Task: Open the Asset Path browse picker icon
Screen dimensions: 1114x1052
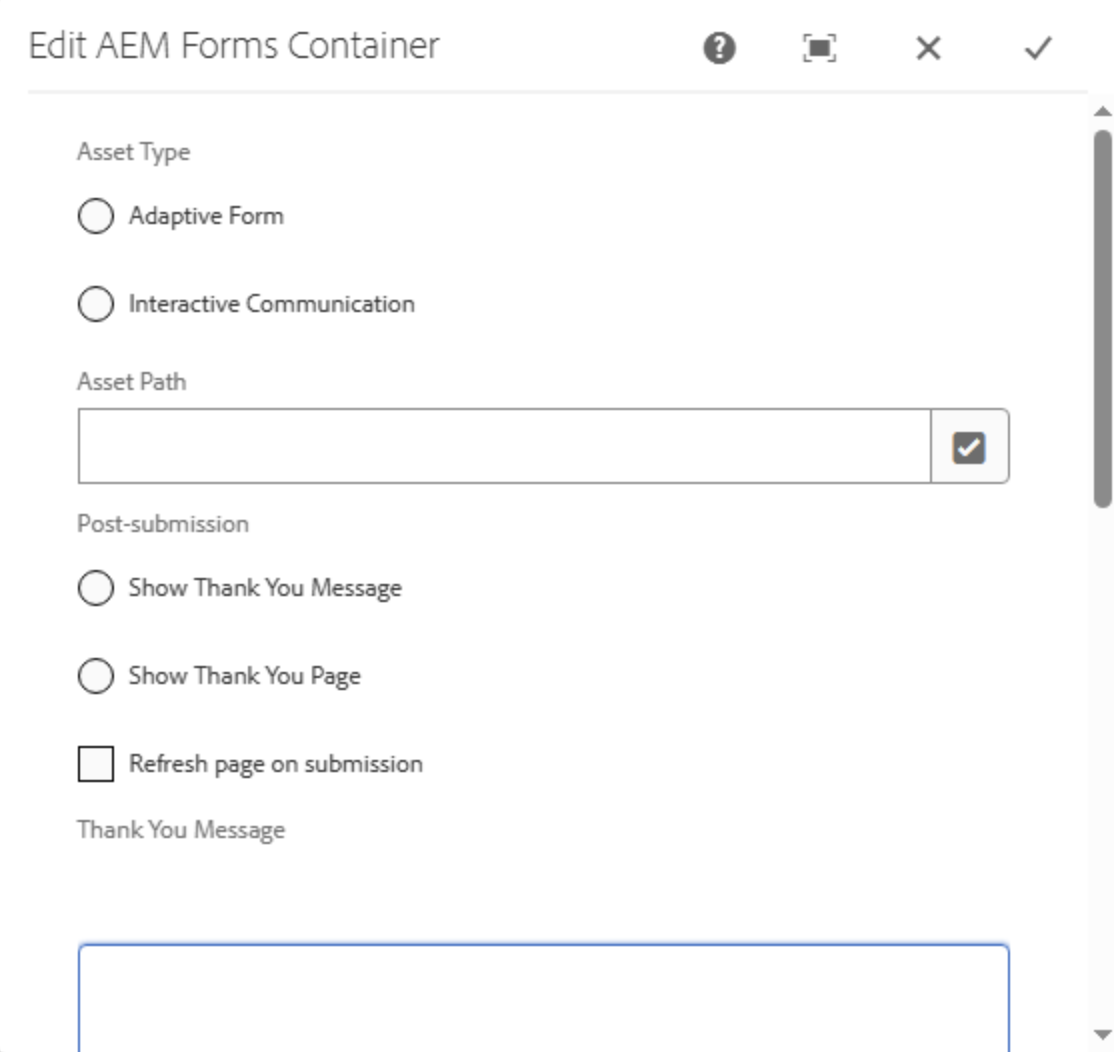Action: tap(969, 447)
